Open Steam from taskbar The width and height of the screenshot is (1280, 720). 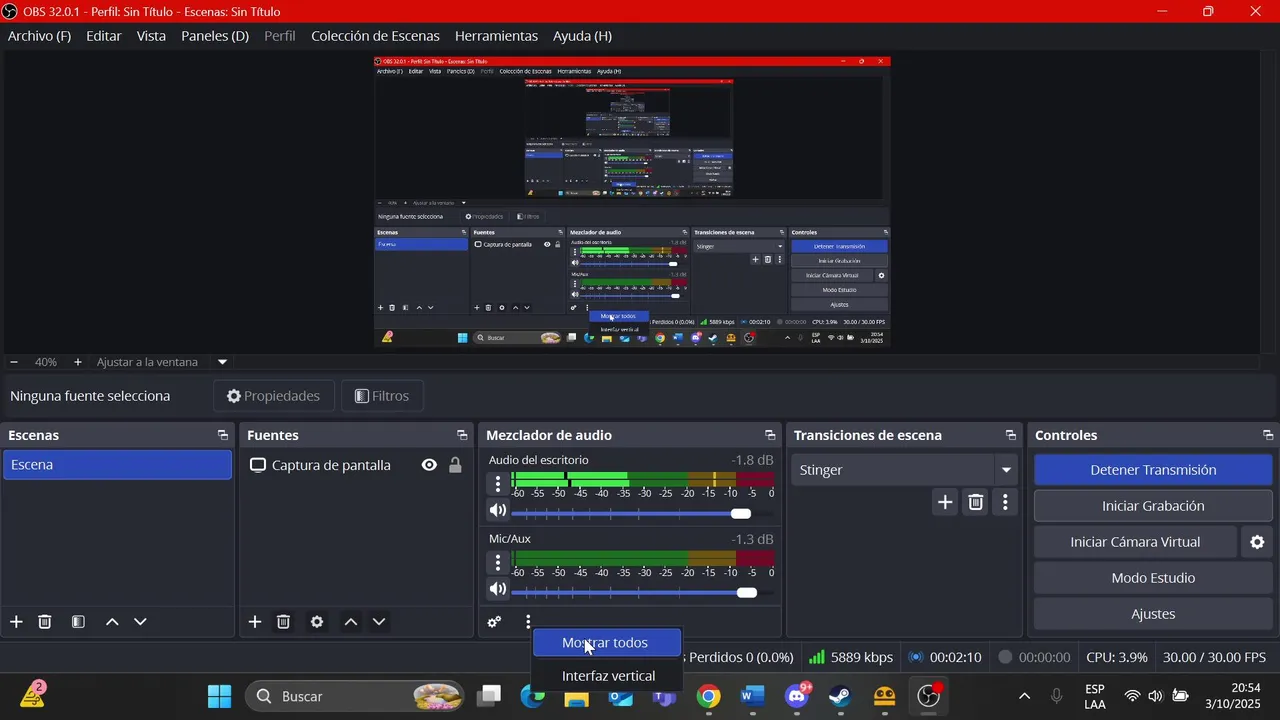[x=840, y=696]
